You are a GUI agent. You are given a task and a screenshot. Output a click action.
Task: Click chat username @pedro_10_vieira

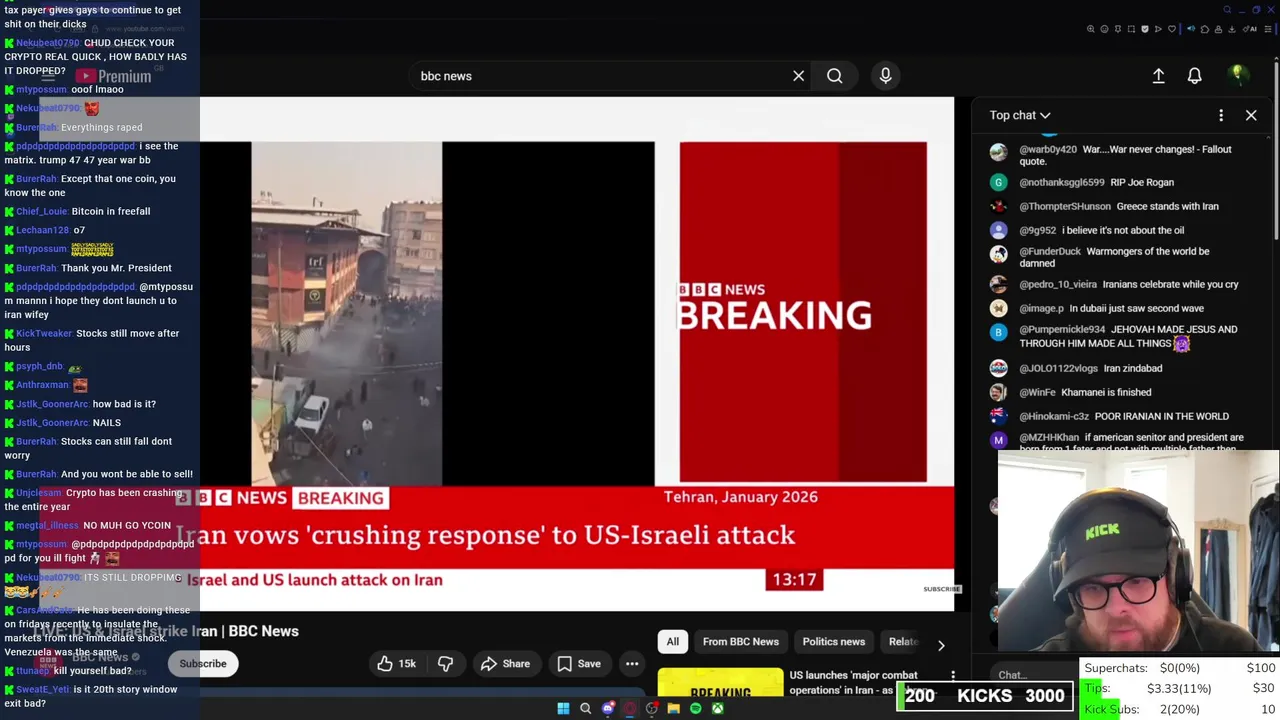[1058, 284]
